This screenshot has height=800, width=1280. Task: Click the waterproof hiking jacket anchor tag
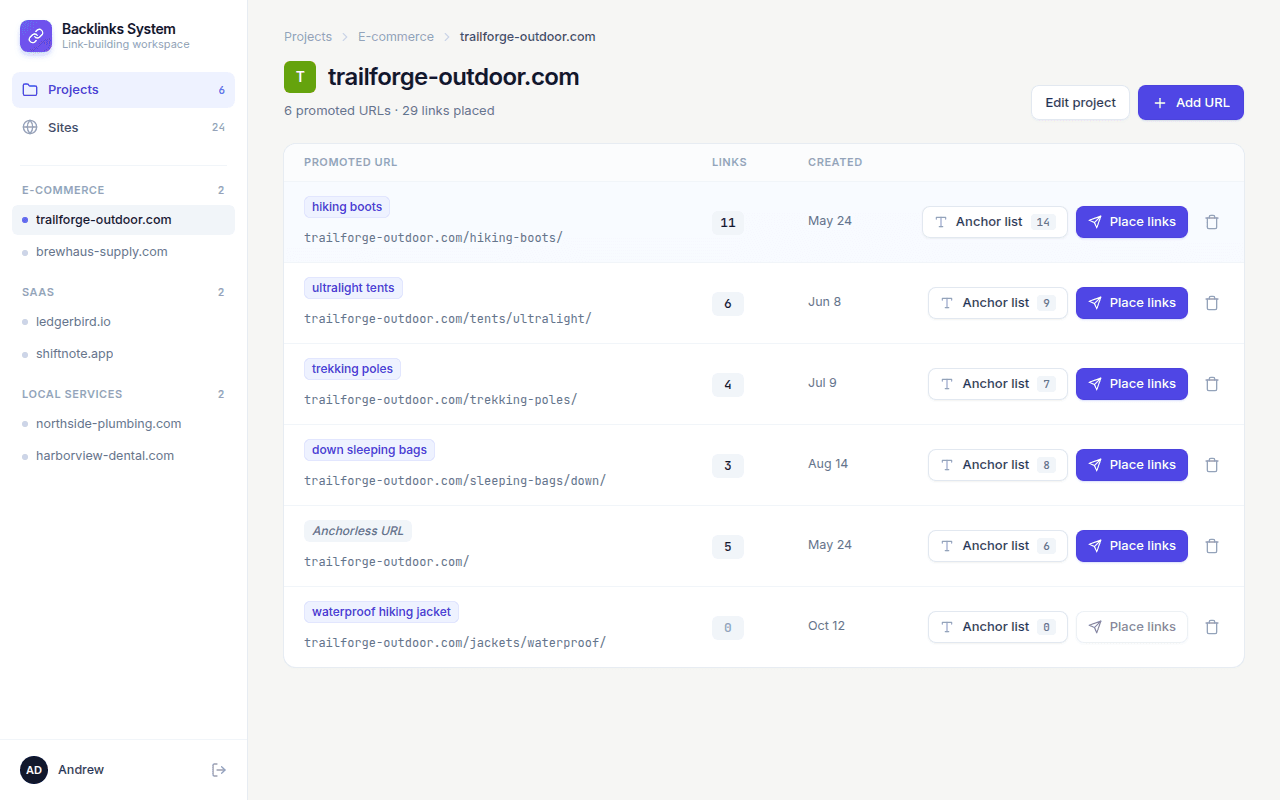point(381,612)
